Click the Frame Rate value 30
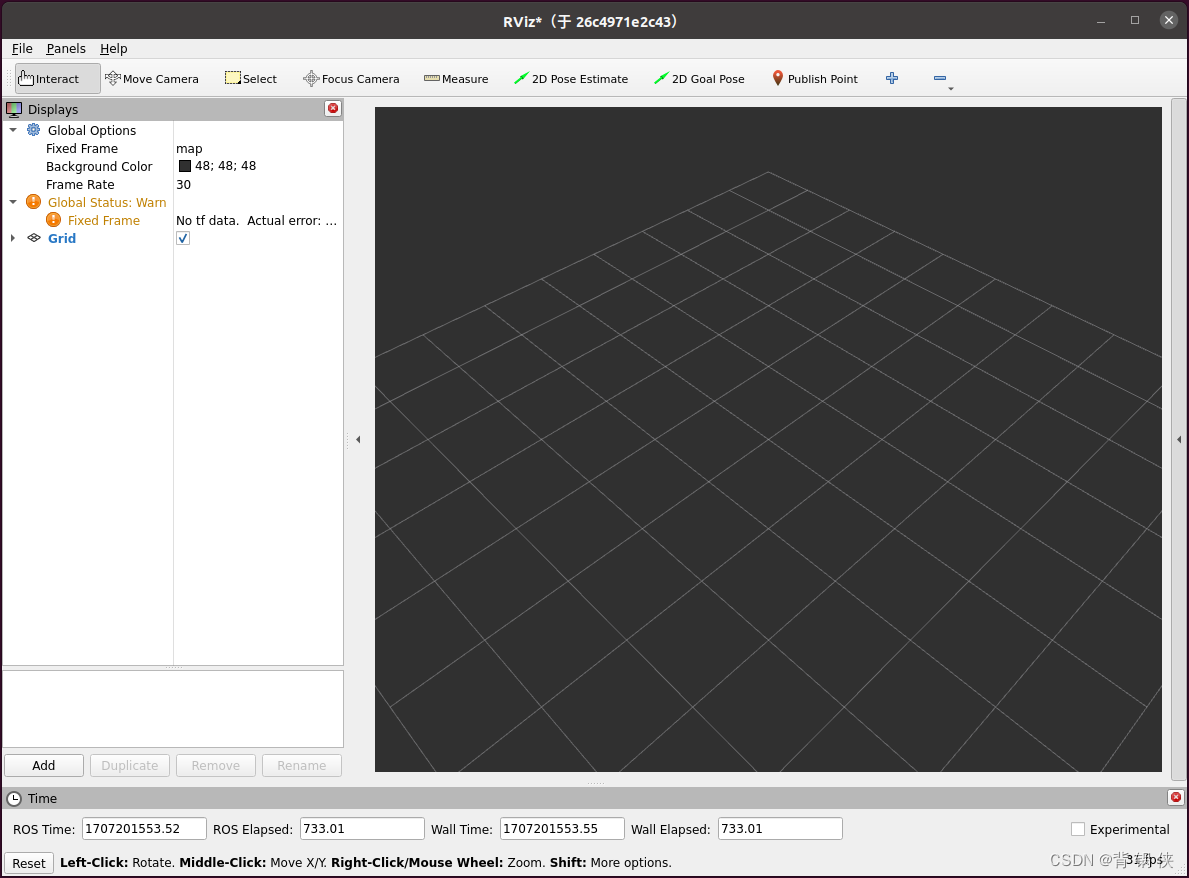 (184, 184)
